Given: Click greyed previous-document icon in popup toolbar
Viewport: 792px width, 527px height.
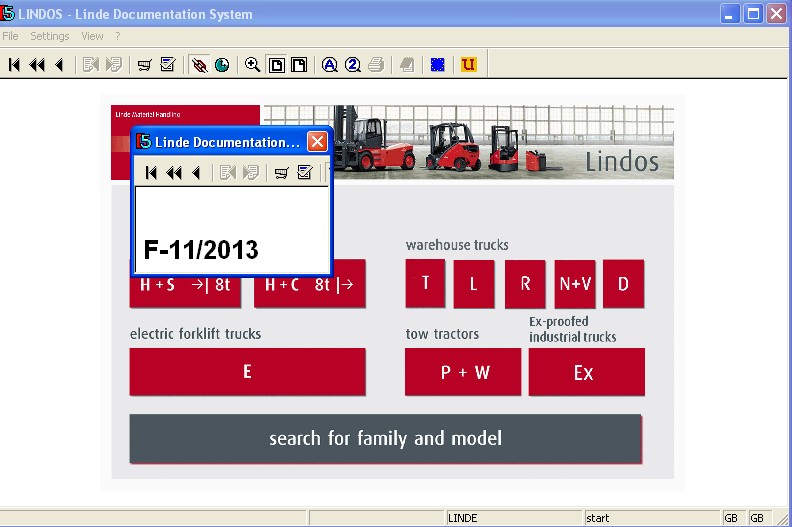Looking at the screenshot, I should pyautogui.click(x=227, y=173).
